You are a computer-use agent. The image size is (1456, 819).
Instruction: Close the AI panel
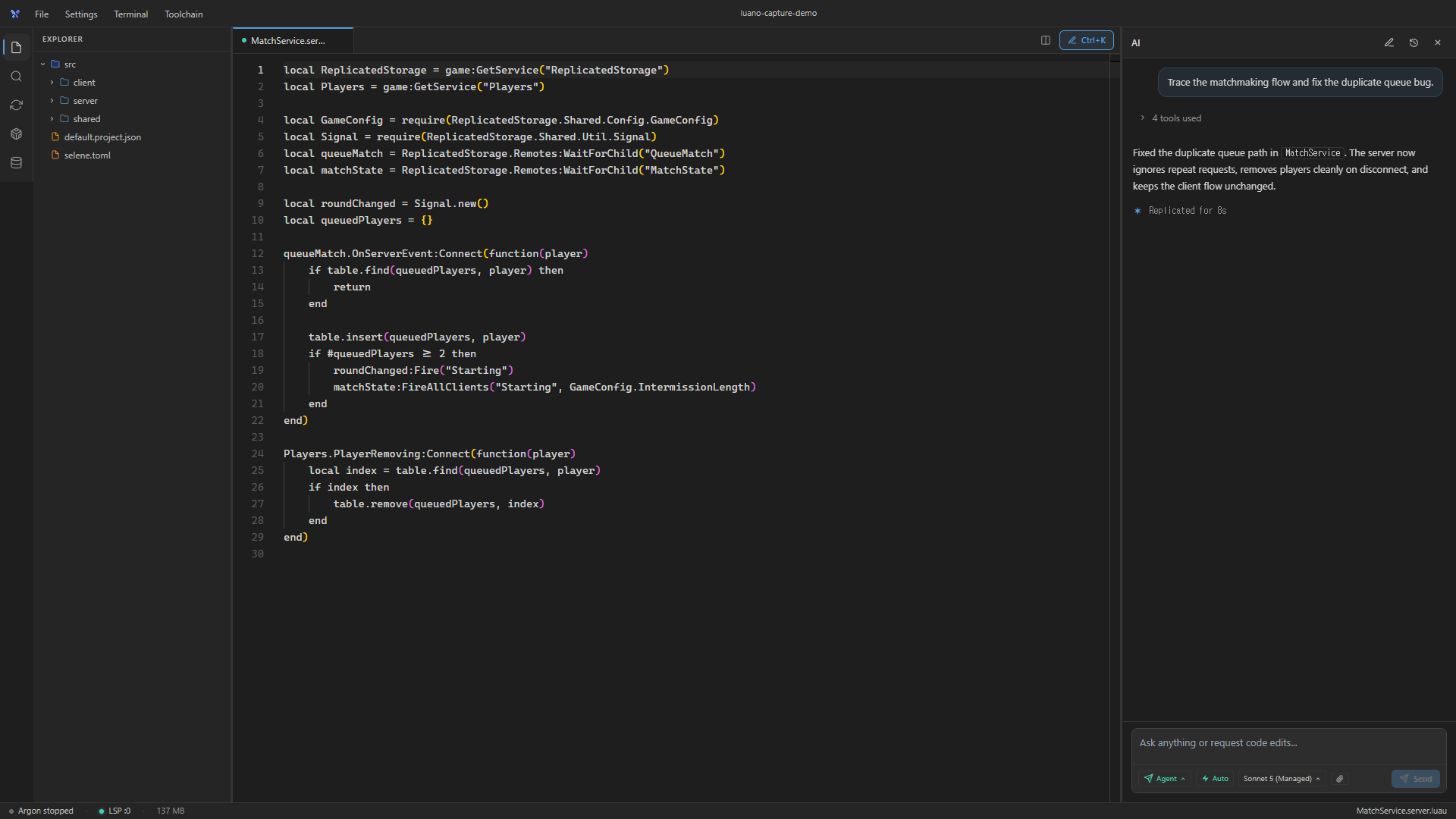[x=1438, y=43]
